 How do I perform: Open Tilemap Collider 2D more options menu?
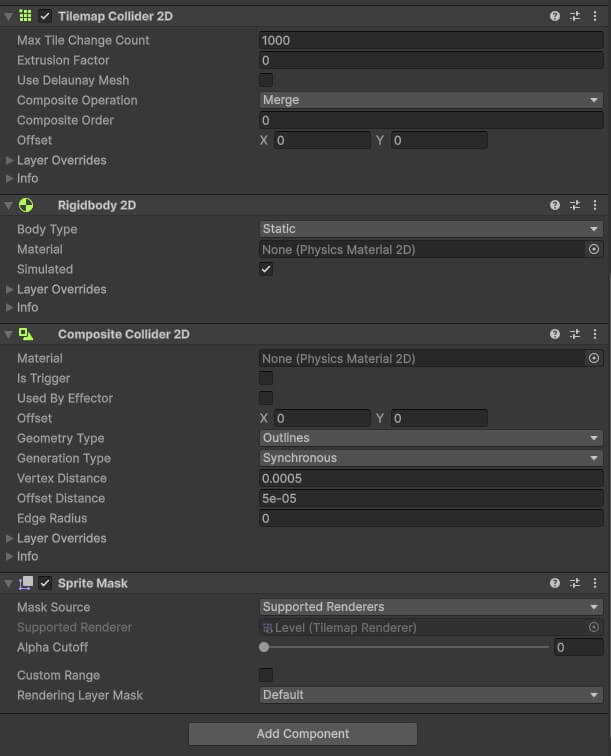(595, 16)
